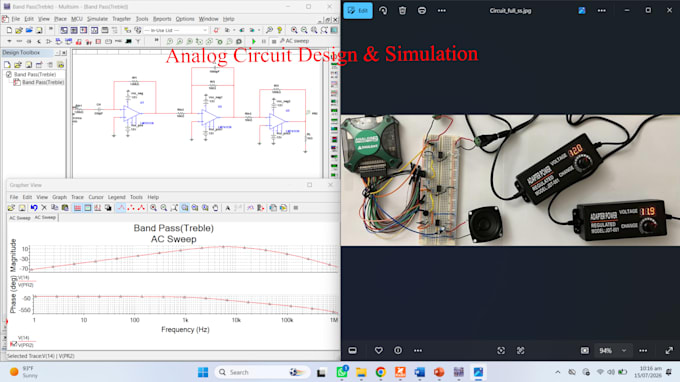Open Cursor menu in Grapher View

tap(96, 197)
